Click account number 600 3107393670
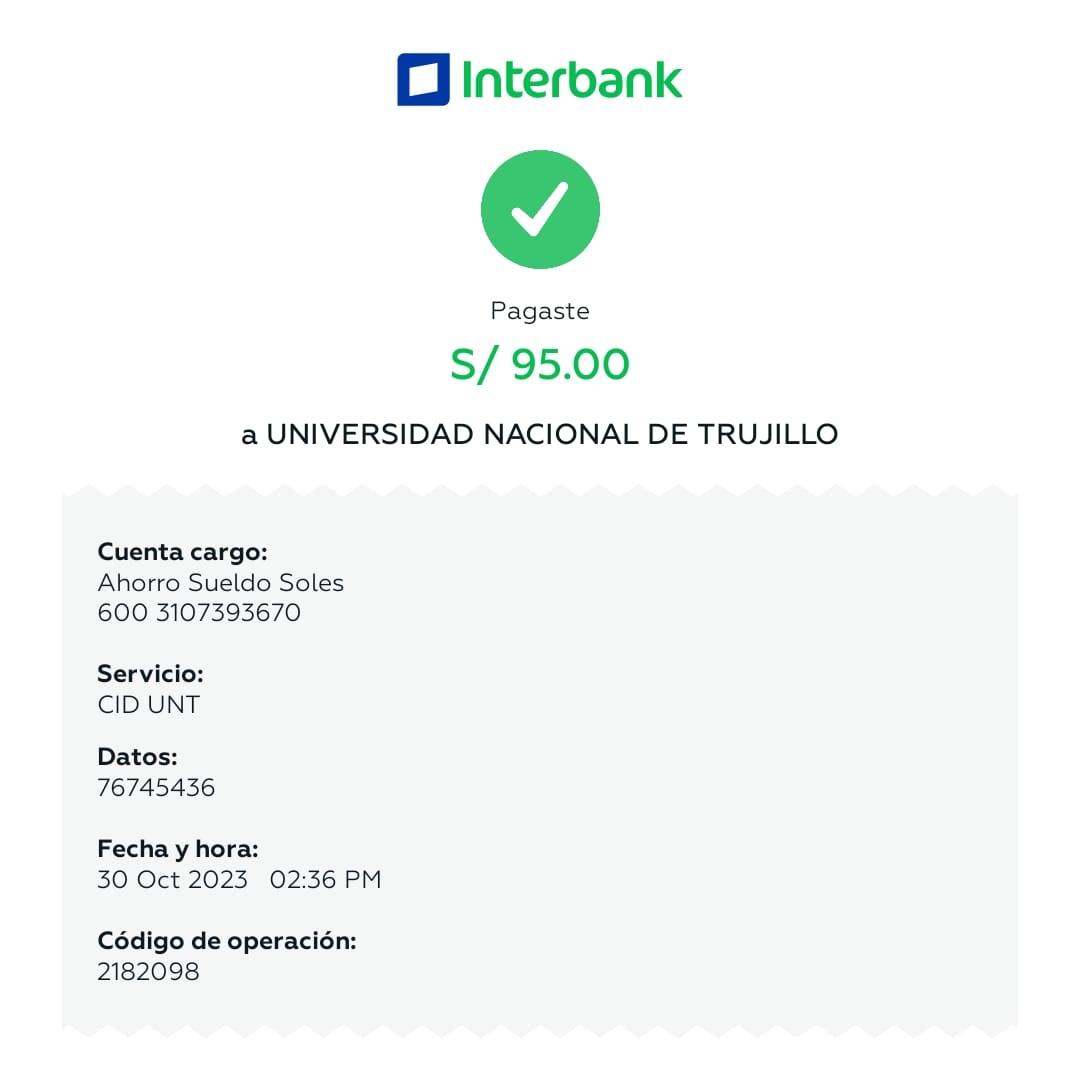This screenshot has width=1080, height=1070. click(x=199, y=612)
